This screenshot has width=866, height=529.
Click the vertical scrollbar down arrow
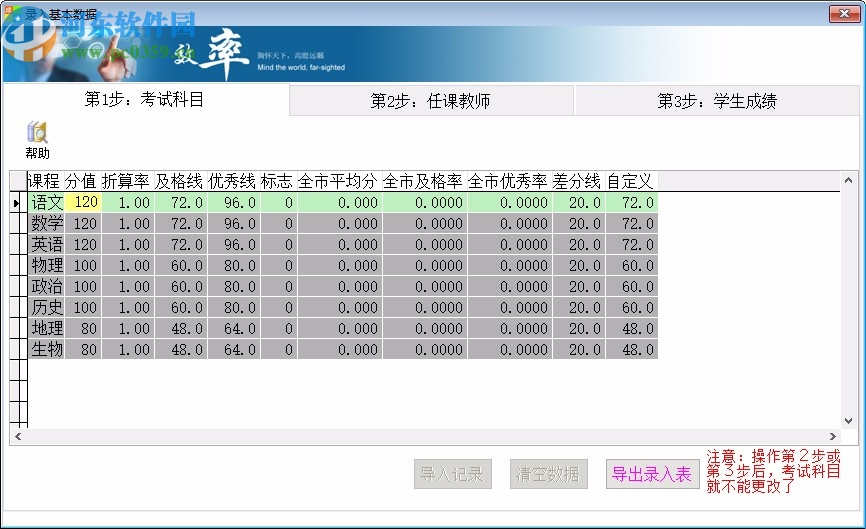click(x=848, y=421)
